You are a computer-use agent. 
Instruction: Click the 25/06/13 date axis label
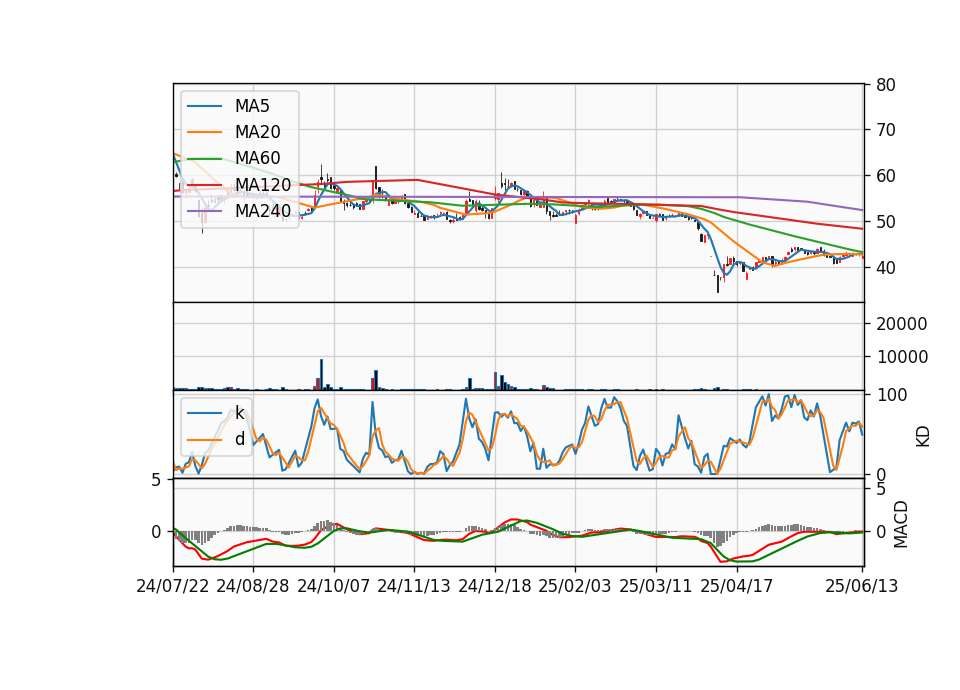[x=862, y=586]
